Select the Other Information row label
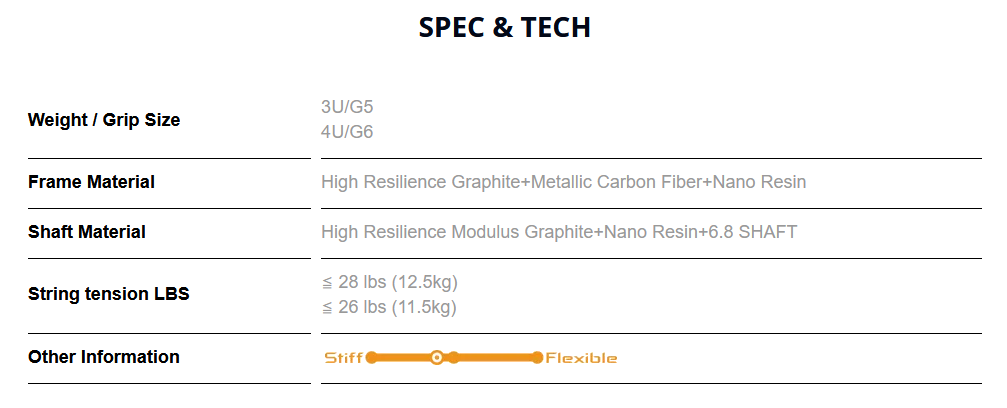The height and width of the screenshot is (408, 1007). point(104,357)
